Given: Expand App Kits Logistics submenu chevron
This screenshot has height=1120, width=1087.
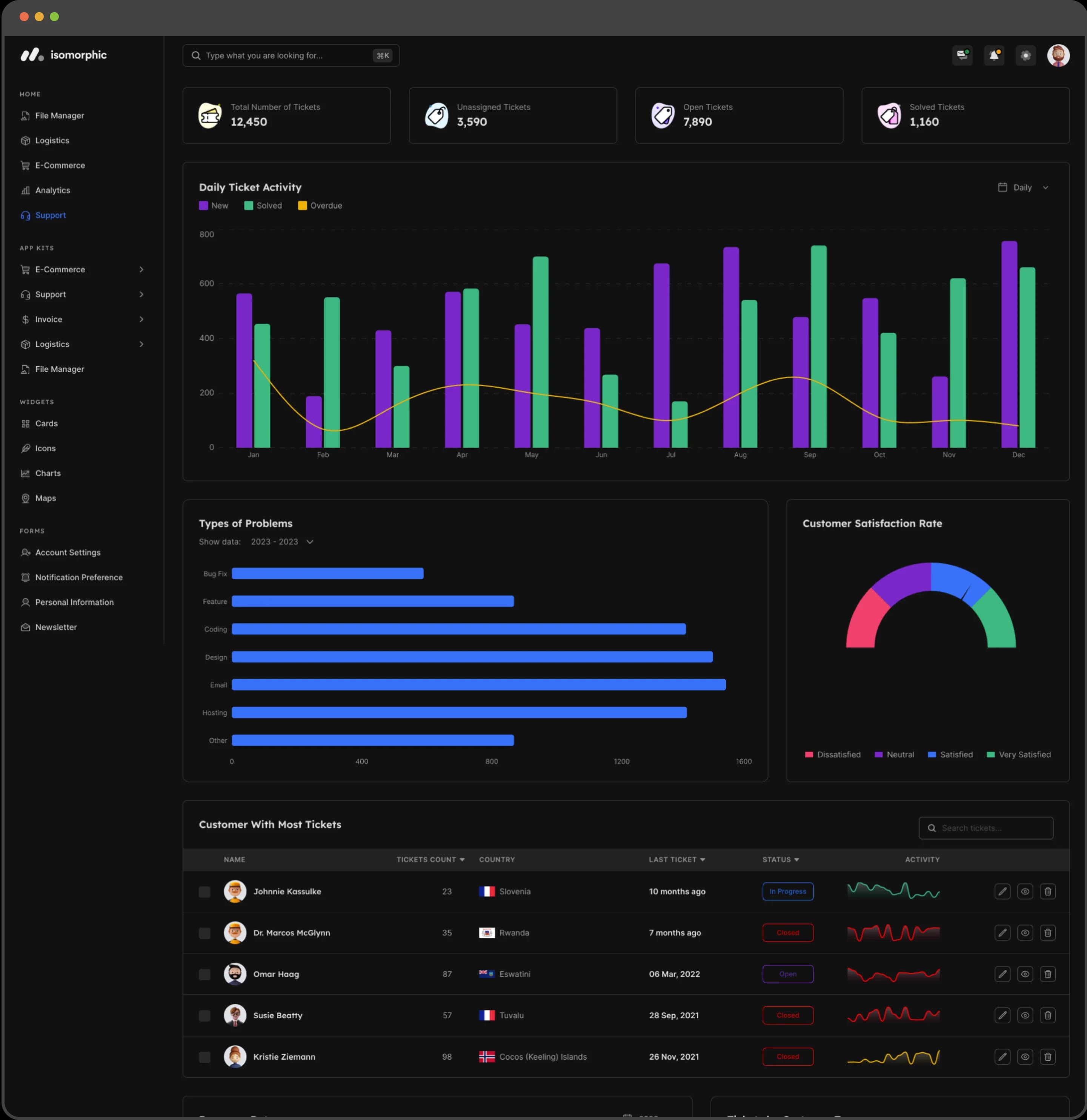Looking at the screenshot, I should [x=141, y=344].
